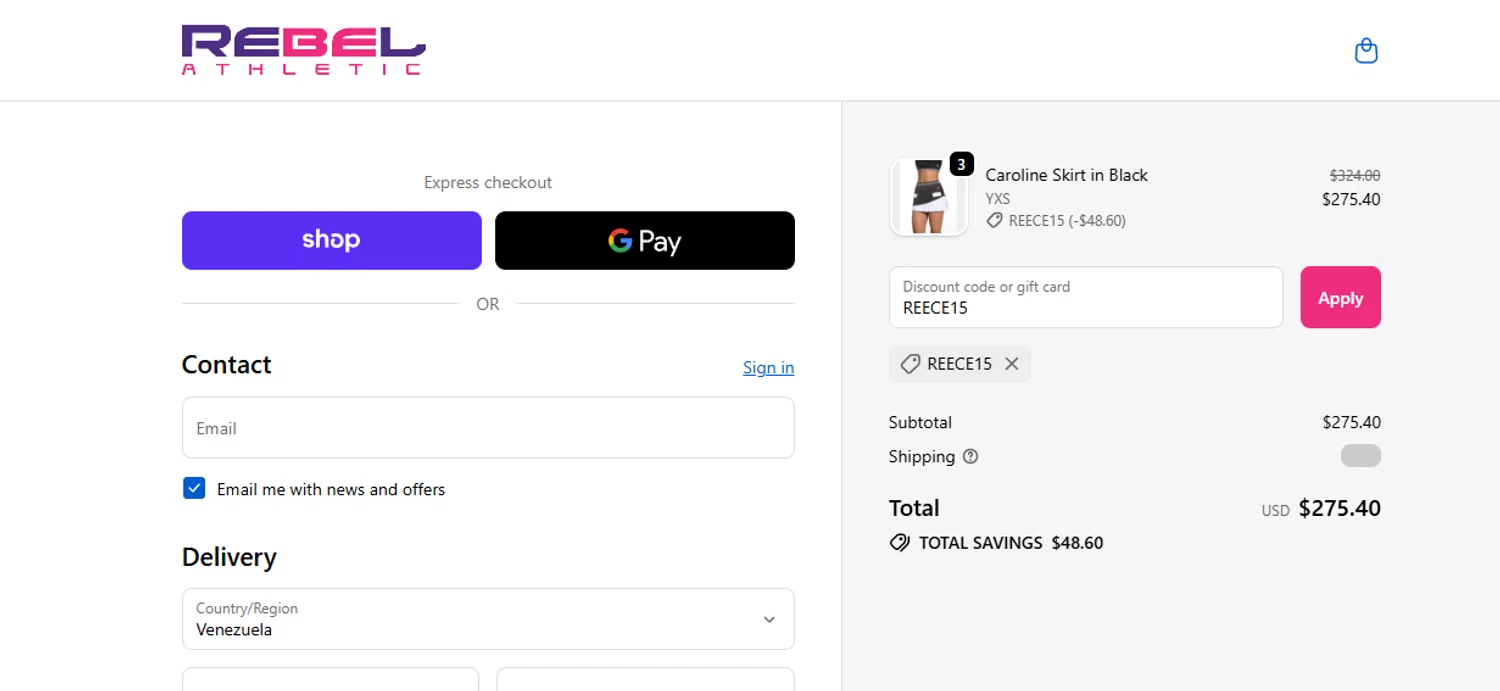Image resolution: width=1500 pixels, height=691 pixels.
Task: Click the Caroline Skirt product thumbnail
Action: (x=928, y=197)
